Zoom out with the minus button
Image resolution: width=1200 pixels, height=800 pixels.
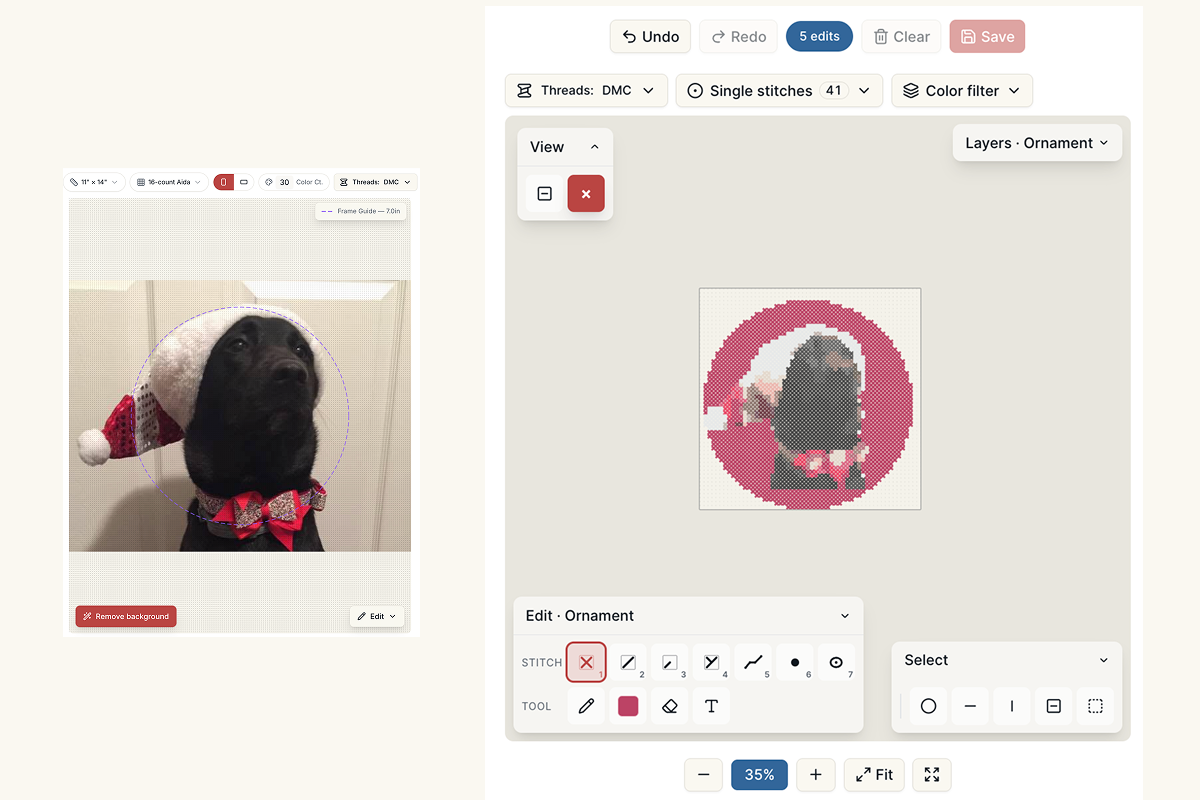(704, 775)
